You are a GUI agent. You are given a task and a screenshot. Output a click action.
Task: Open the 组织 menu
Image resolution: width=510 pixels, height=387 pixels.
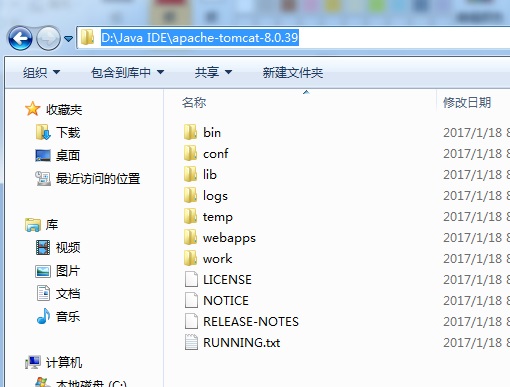click(x=41, y=72)
